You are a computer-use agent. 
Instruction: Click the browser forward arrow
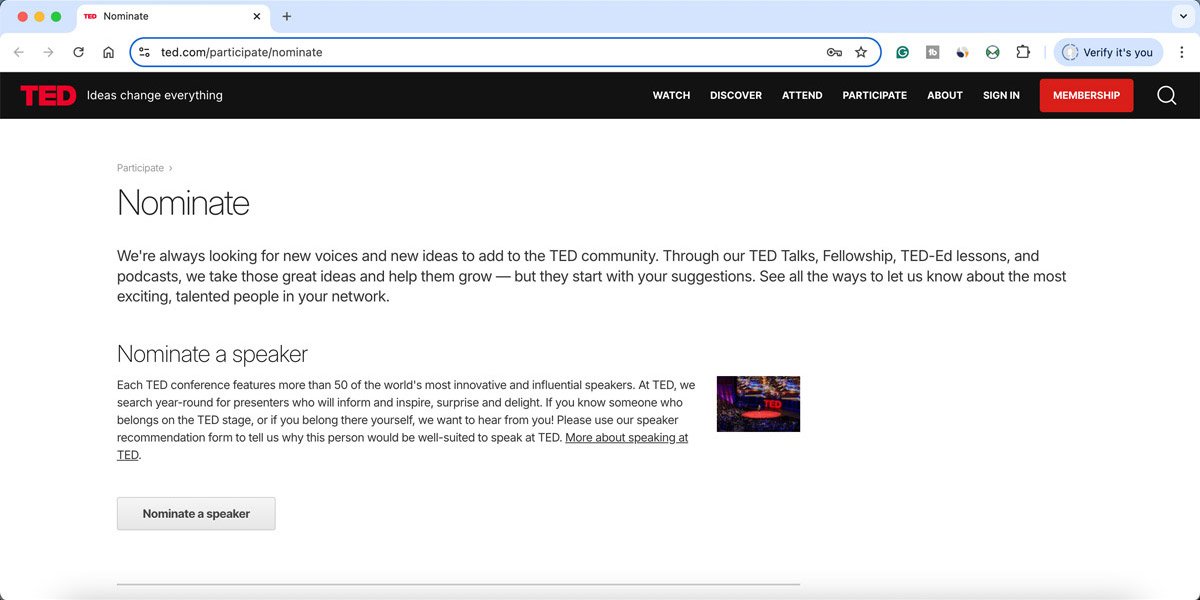[48, 52]
